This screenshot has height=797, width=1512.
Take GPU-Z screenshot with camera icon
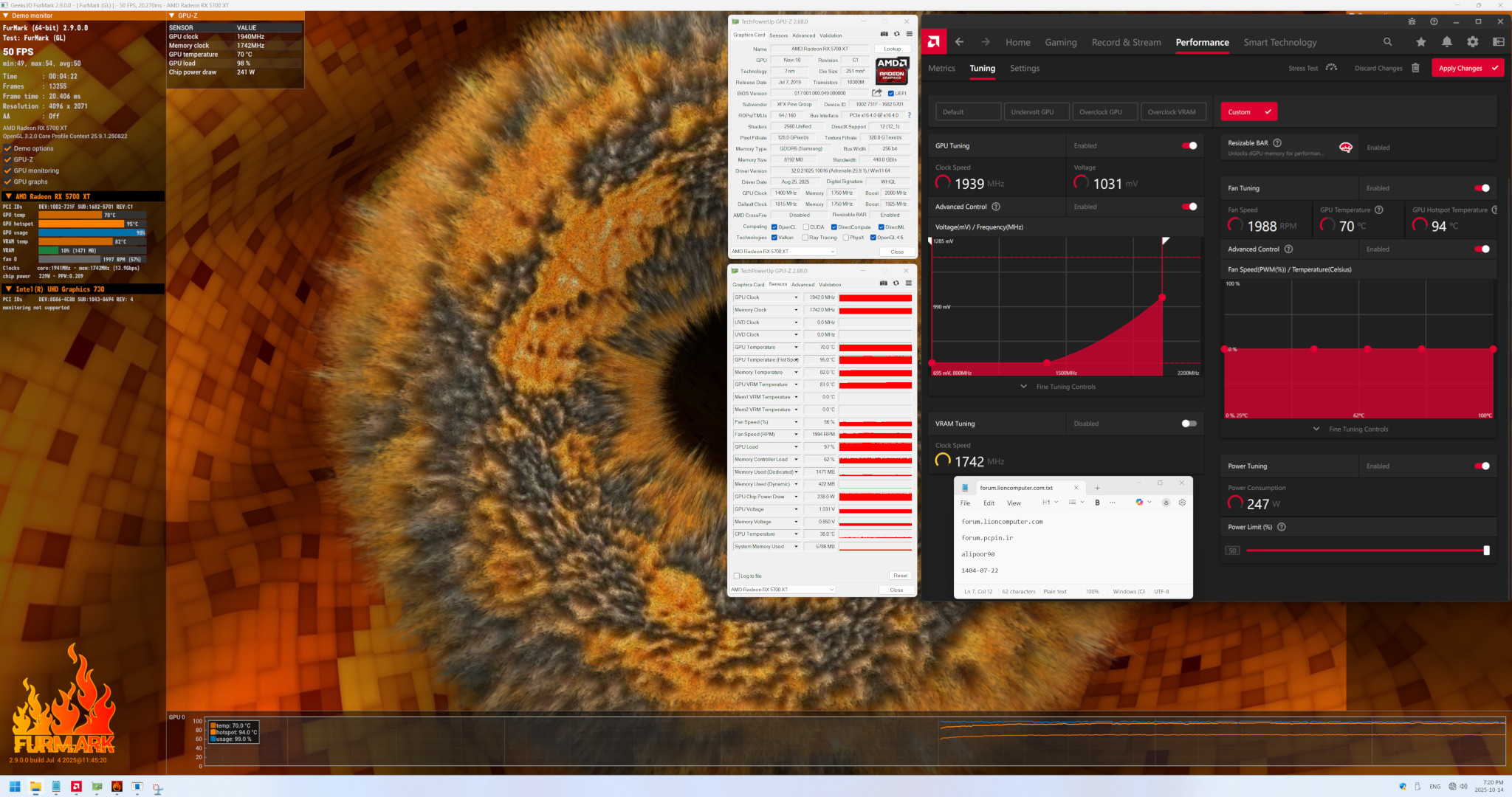pyautogui.click(x=884, y=34)
